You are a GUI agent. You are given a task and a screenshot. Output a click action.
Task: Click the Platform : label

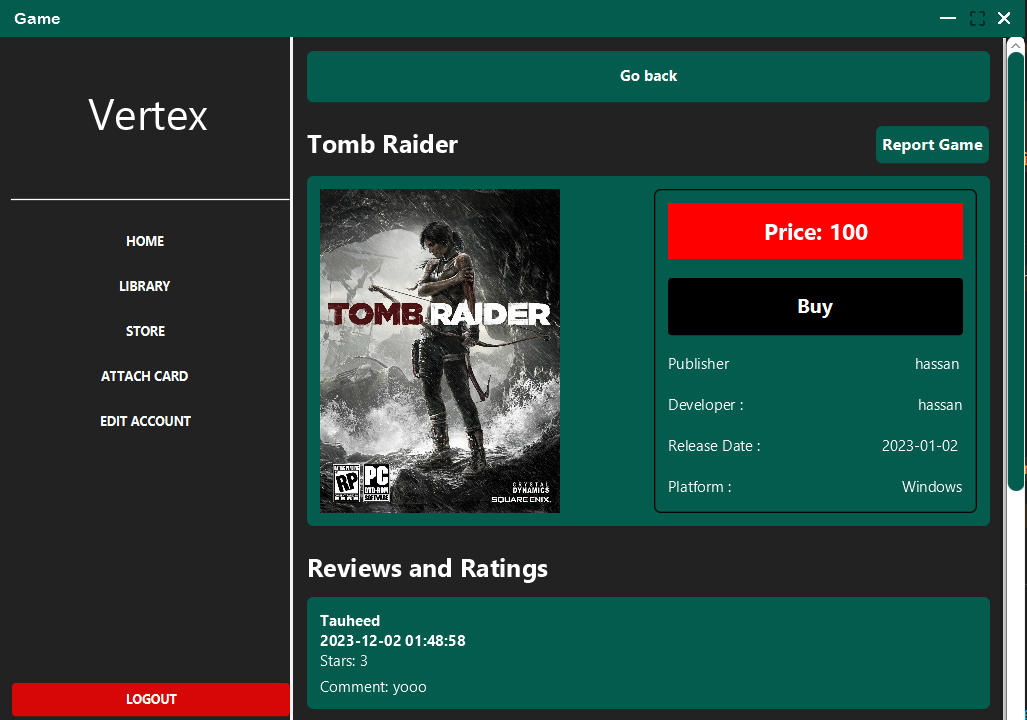[x=700, y=487]
